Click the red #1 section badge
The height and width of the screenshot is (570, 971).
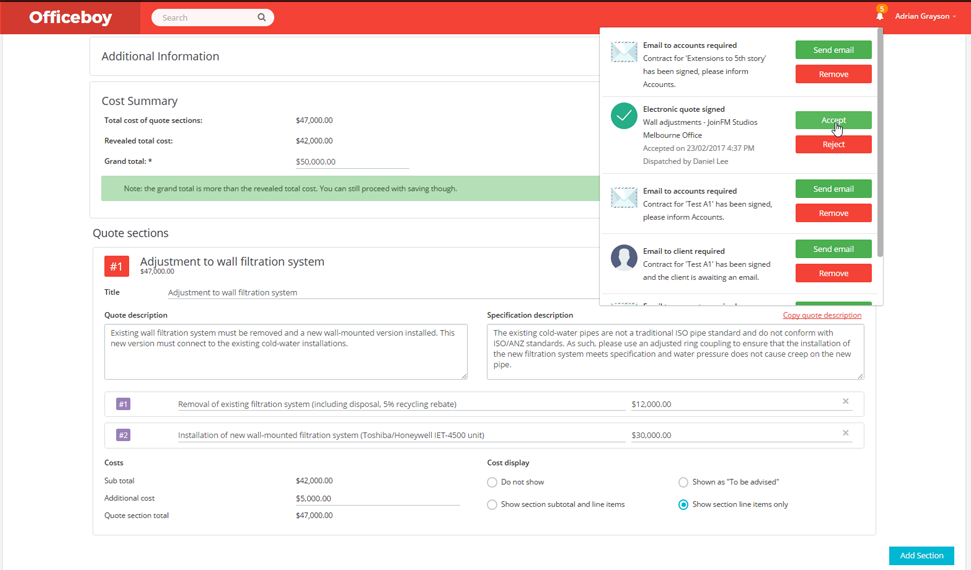[116, 266]
